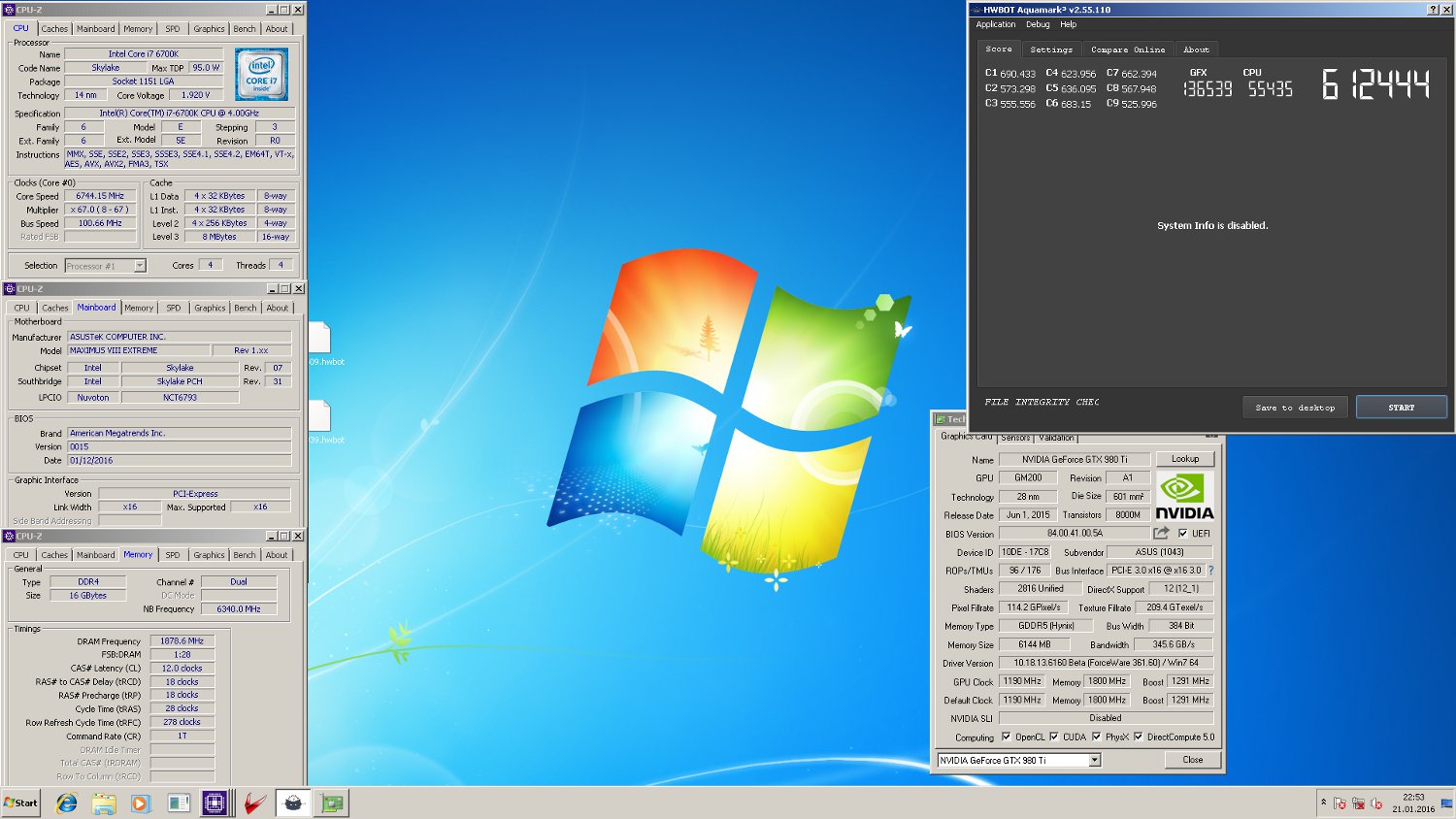The width and height of the screenshot is (1456, 819).
Task: Open the GPU-Z graphics card taskbar icon
Action: coord(332,803)
